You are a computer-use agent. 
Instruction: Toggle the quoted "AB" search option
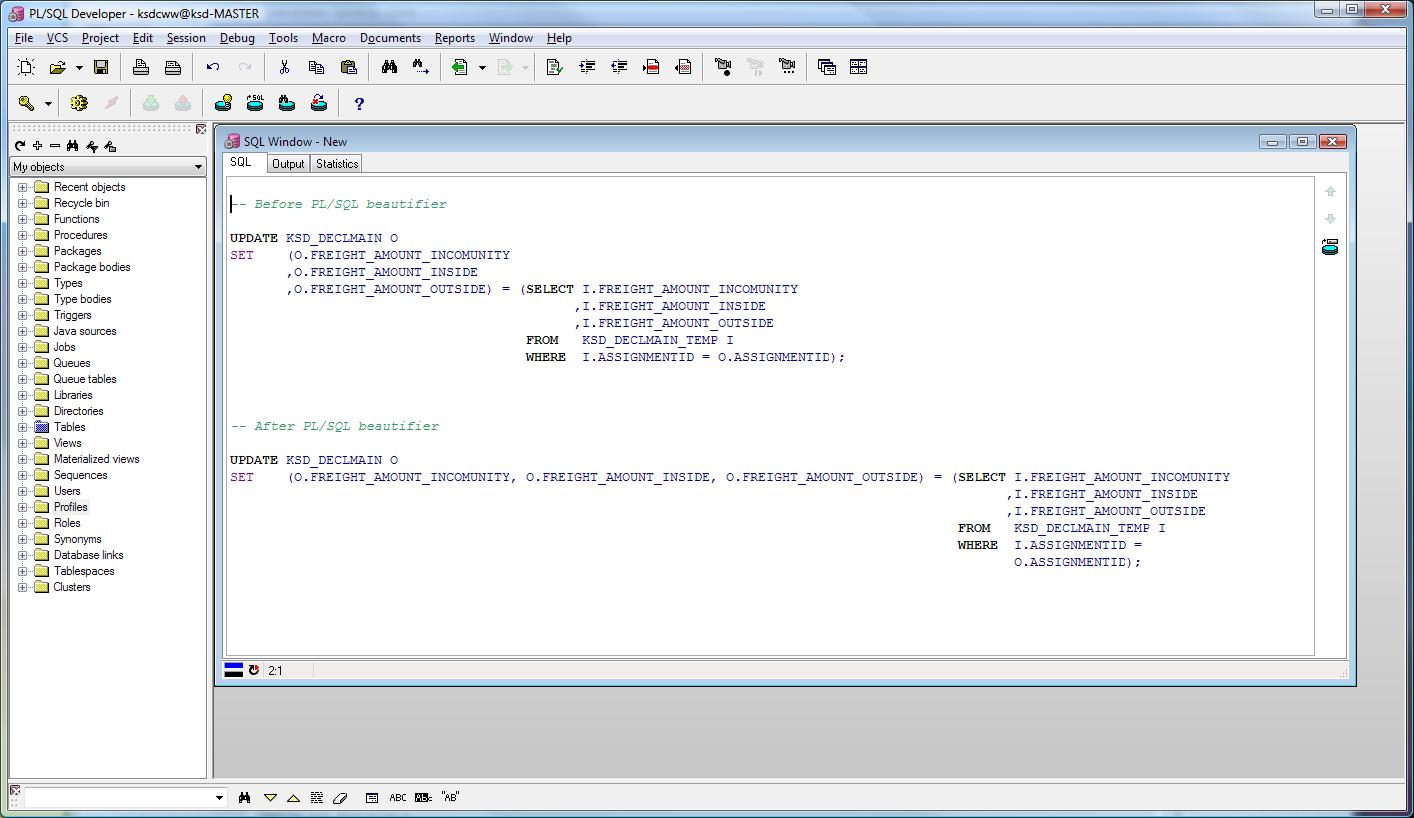[449, 797]
